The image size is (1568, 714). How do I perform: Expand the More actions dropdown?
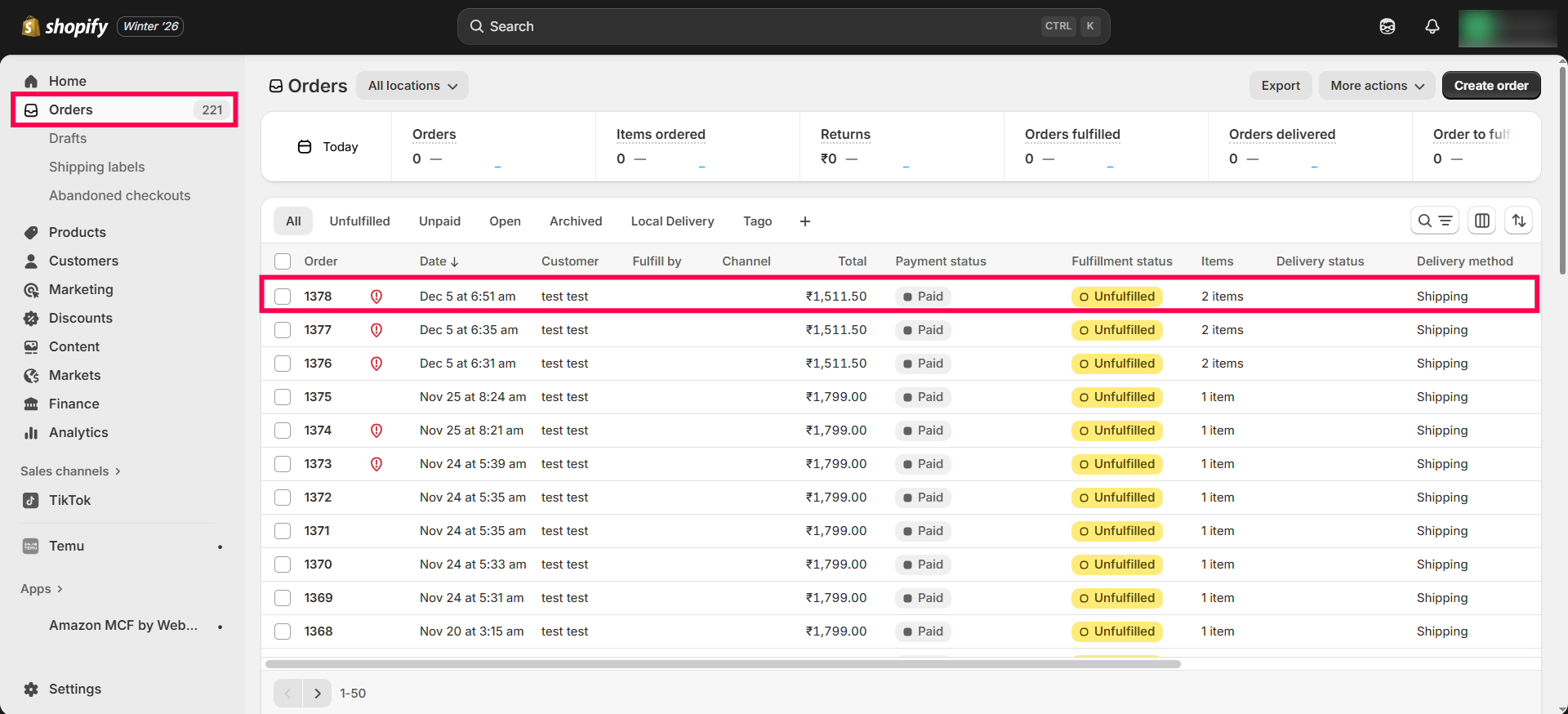(x=1376, y=86)
